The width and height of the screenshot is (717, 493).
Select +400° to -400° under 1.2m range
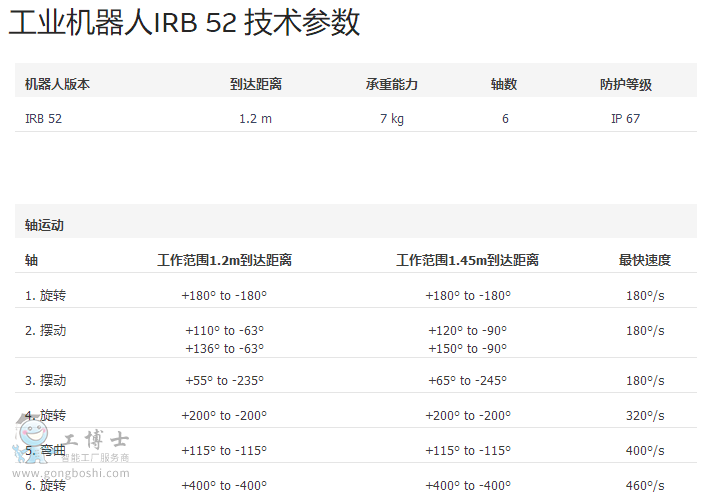click(x=224, y=486)
